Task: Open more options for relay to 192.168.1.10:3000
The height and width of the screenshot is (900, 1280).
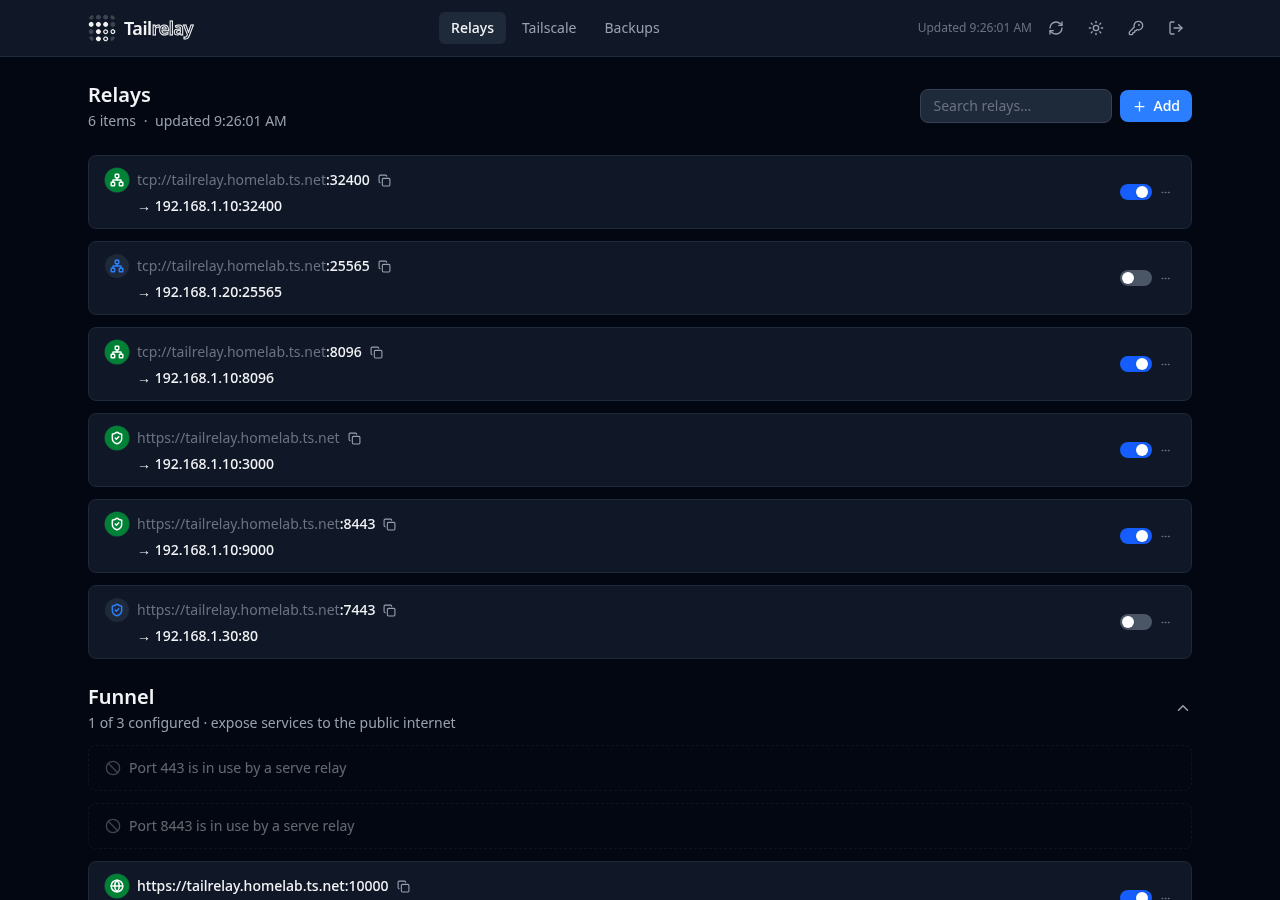Action: tap(1166, 450)
